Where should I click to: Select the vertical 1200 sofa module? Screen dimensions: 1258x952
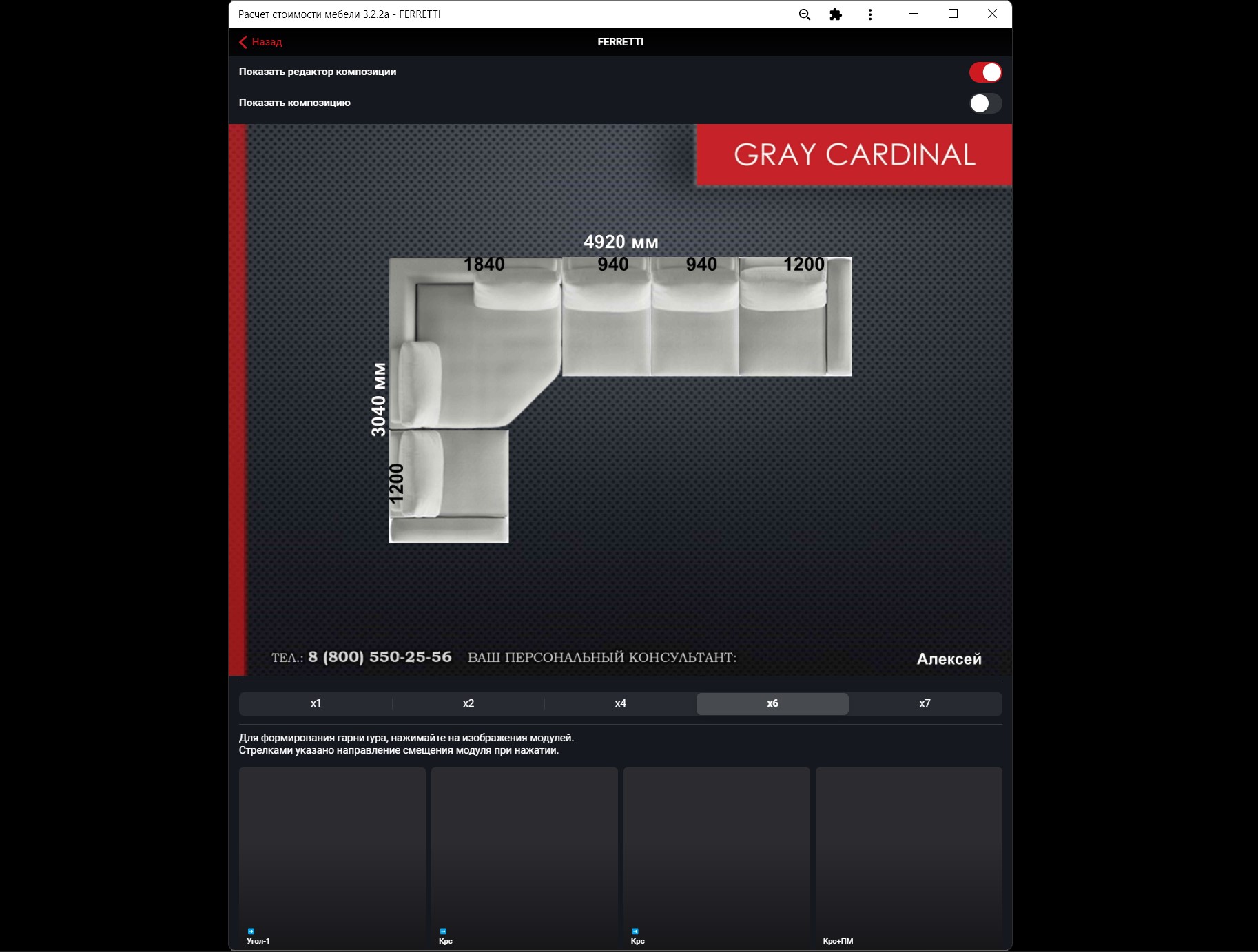point(449,486)
